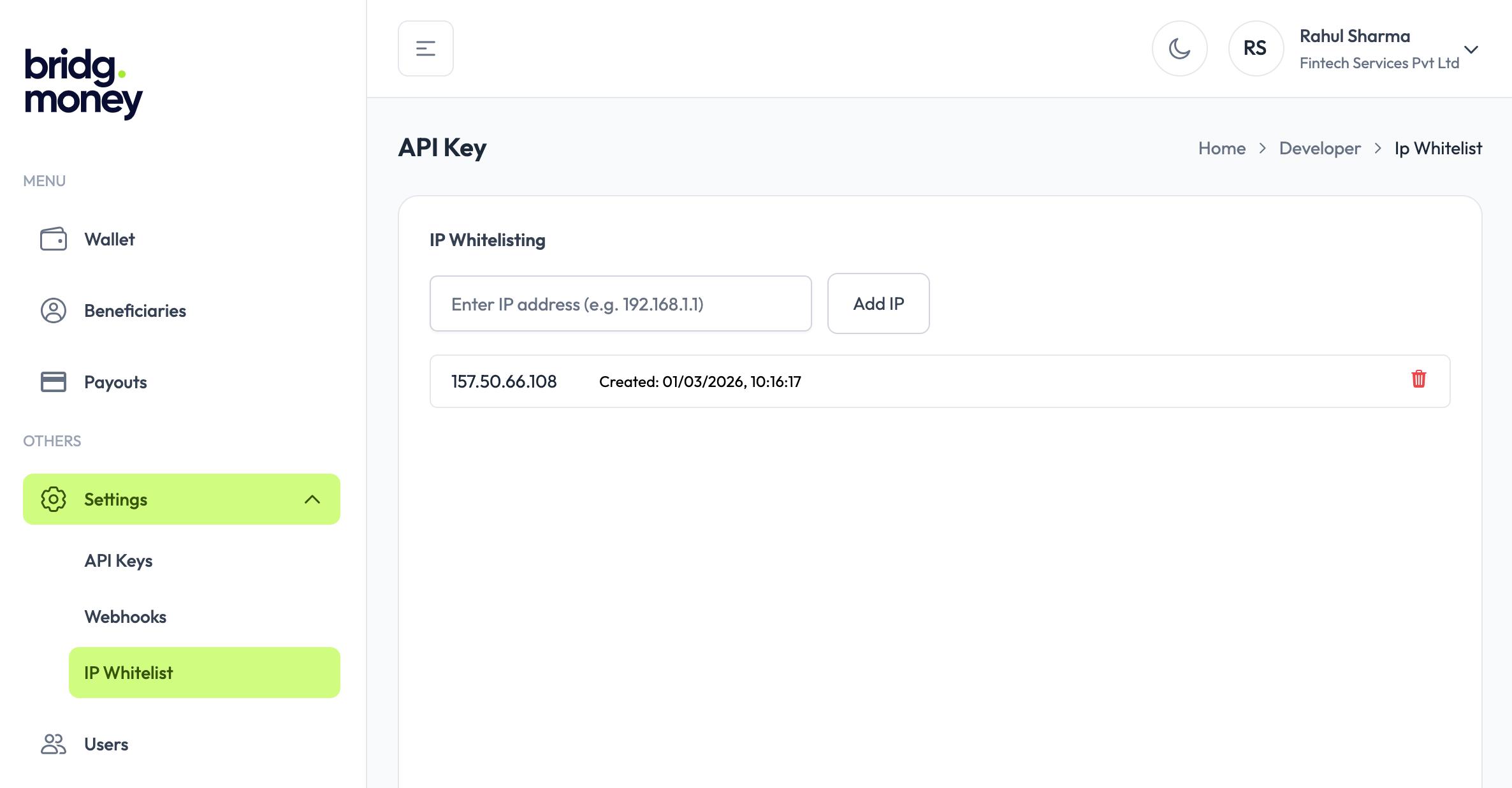Image resolution: width=1512 pixels, height=788 pixels.
Task: Open the RS profile avatar
Action: click(1255, 48)
